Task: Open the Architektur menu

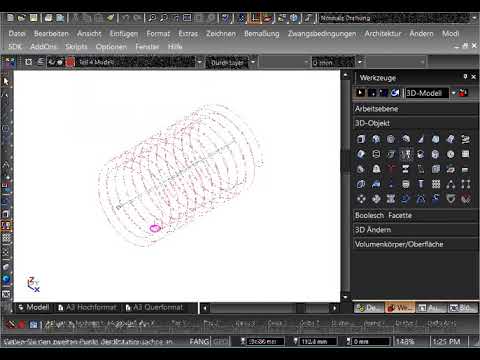Action: 383,34
